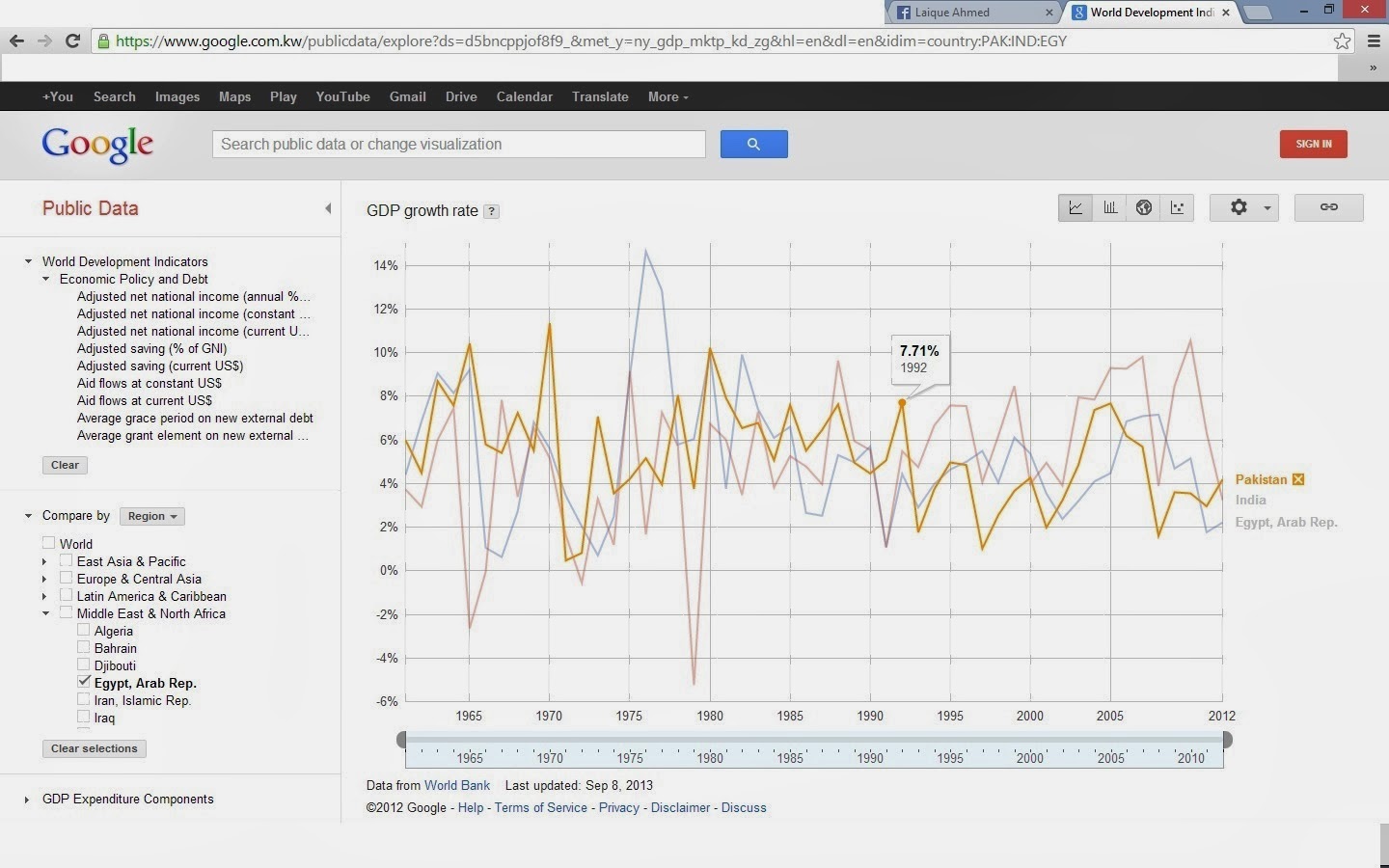Image resolution: width=1389 pixels, height=868 pixels.
Task: Check the Bahrain checkbox
Action: point(83,647)
